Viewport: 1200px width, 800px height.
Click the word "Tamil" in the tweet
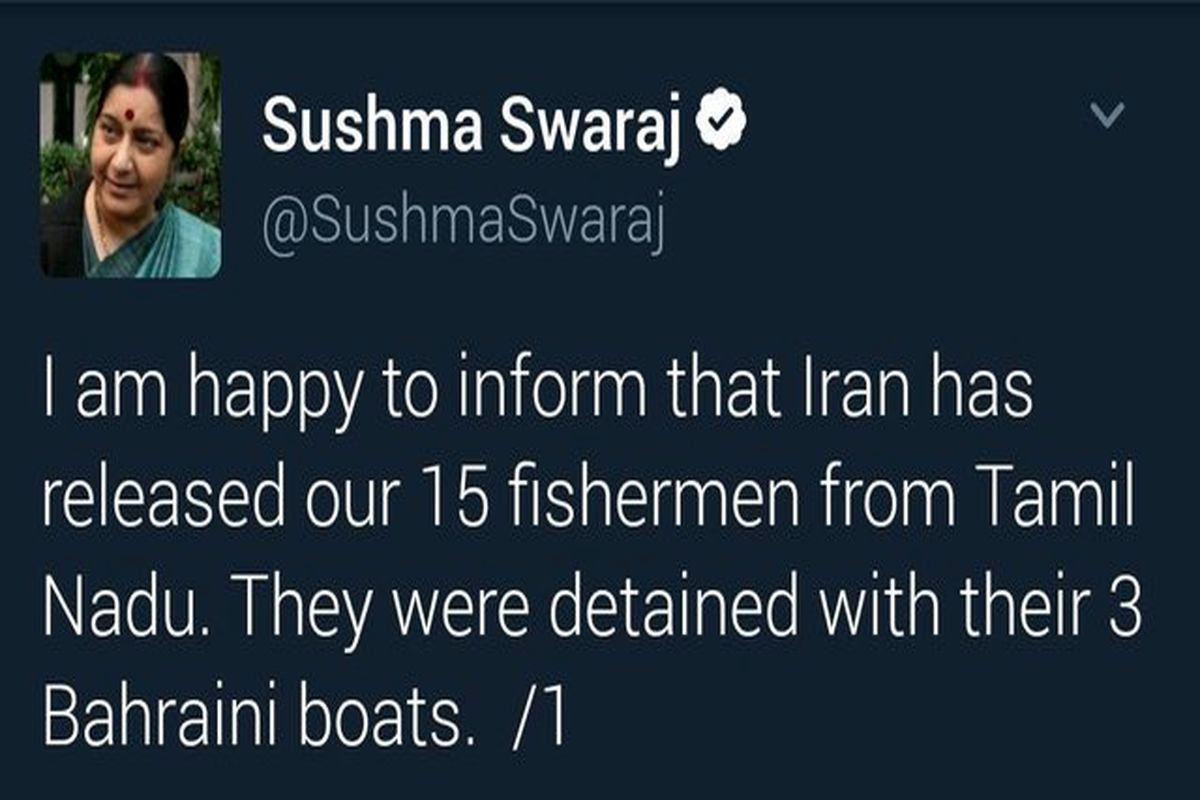[1066, 501]
